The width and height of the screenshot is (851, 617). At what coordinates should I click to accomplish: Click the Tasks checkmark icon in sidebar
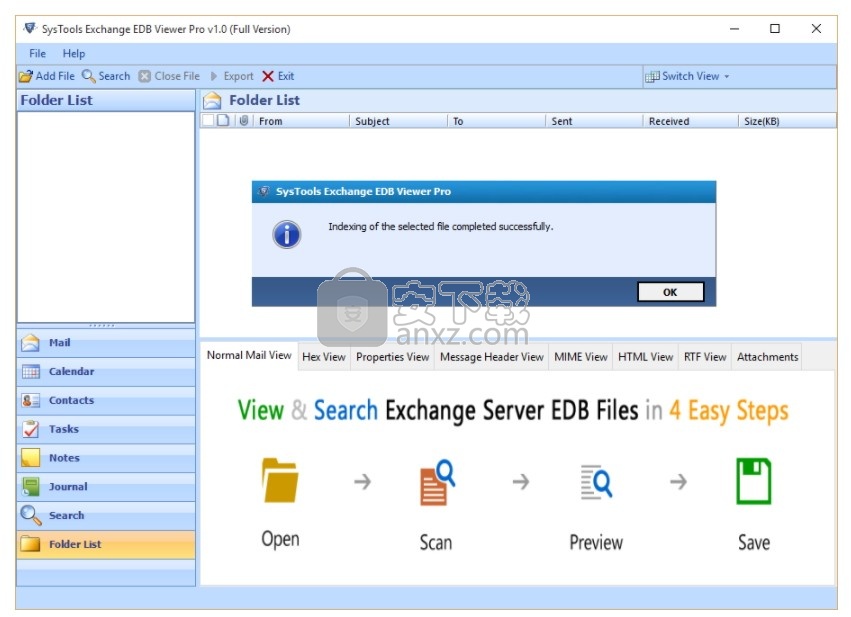(31, 429)
